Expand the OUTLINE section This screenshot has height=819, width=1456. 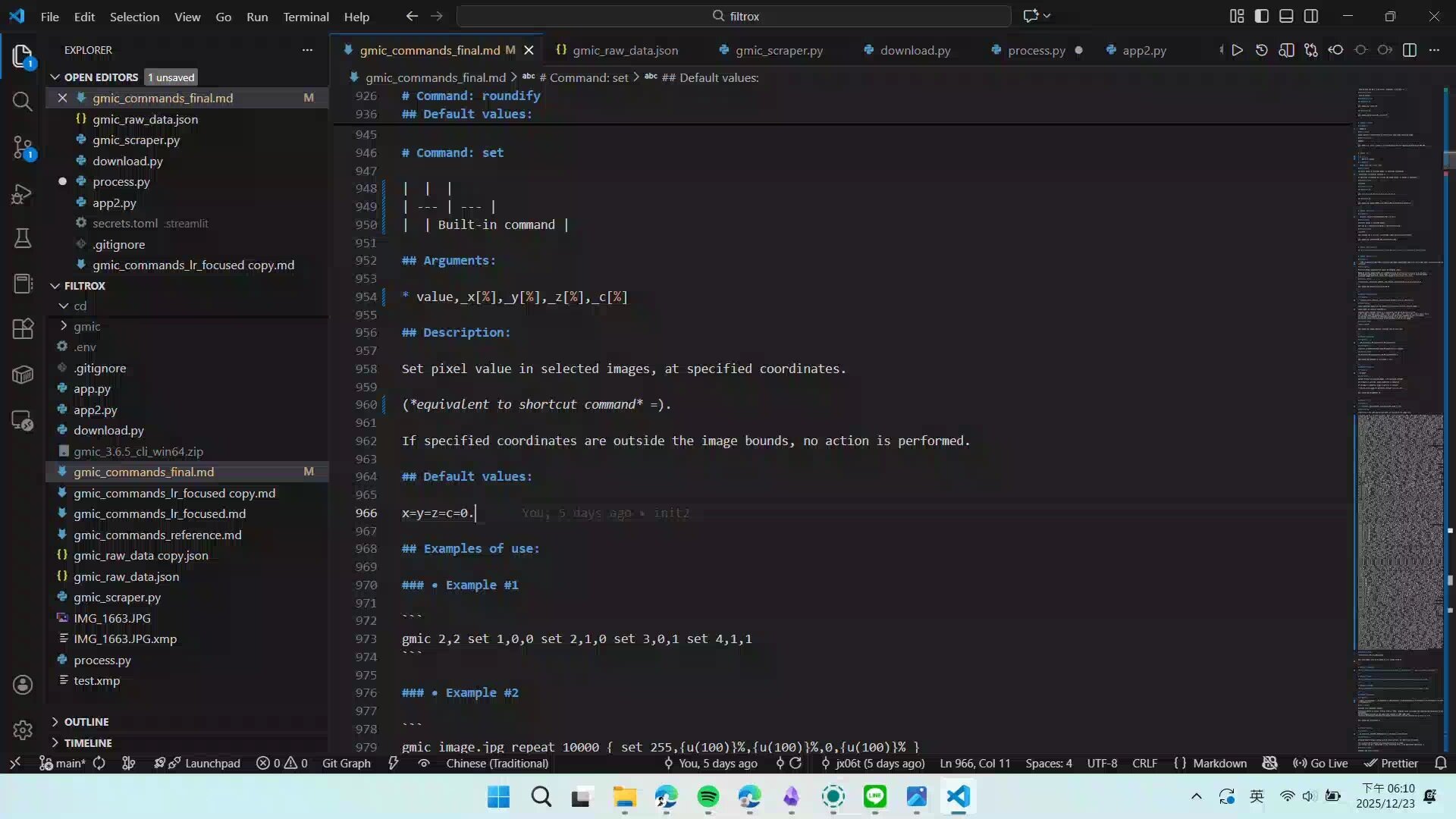[86, 722]
